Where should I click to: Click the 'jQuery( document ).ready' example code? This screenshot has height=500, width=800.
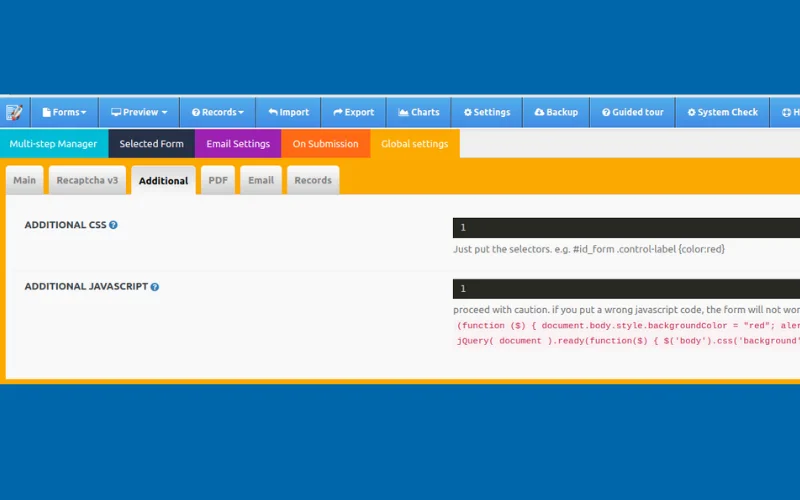[x=627, y=341]
